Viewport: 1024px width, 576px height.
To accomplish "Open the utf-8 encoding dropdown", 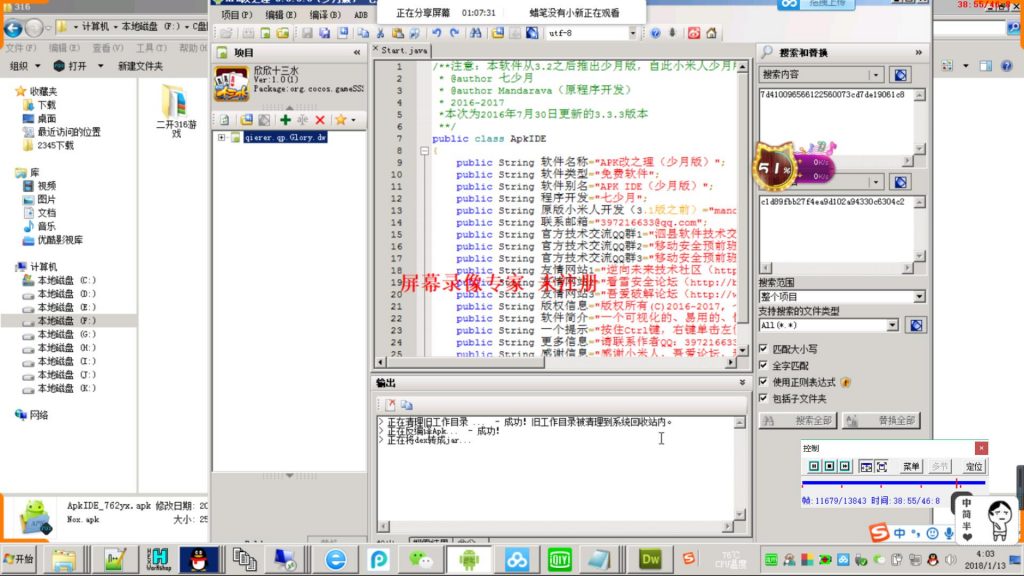I will pos(632,33).
